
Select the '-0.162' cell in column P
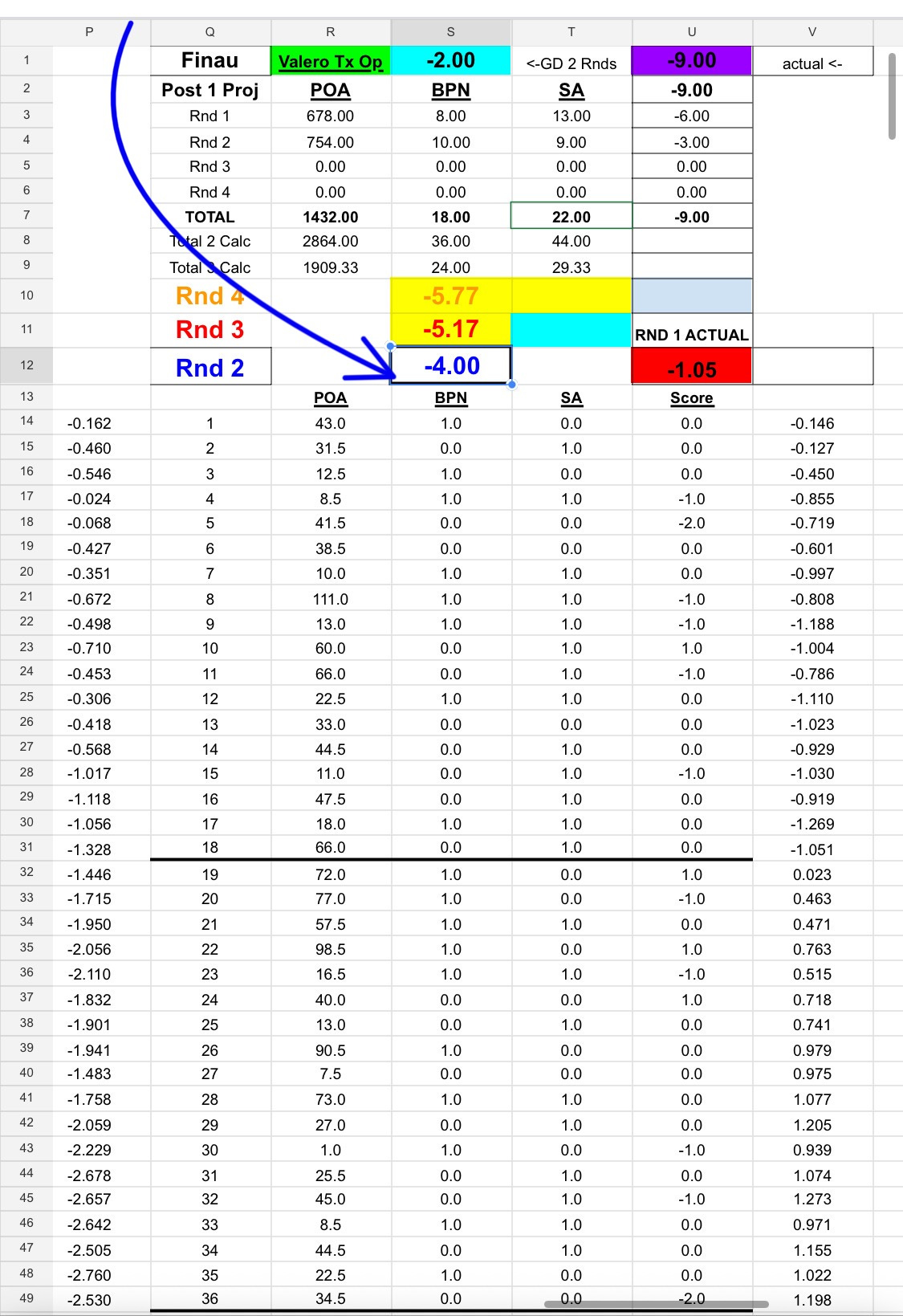(x=89, y=423)
